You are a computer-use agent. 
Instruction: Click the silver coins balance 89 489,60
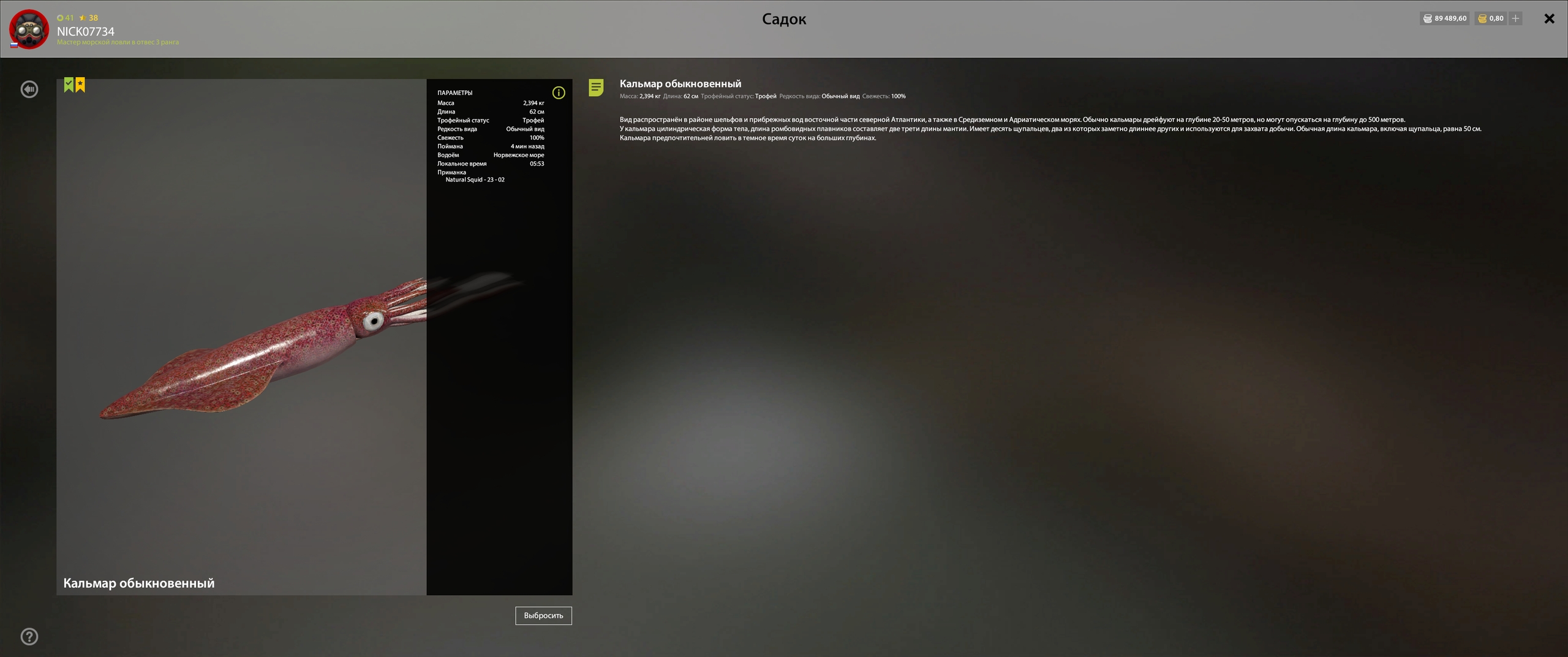(1444, 18)
